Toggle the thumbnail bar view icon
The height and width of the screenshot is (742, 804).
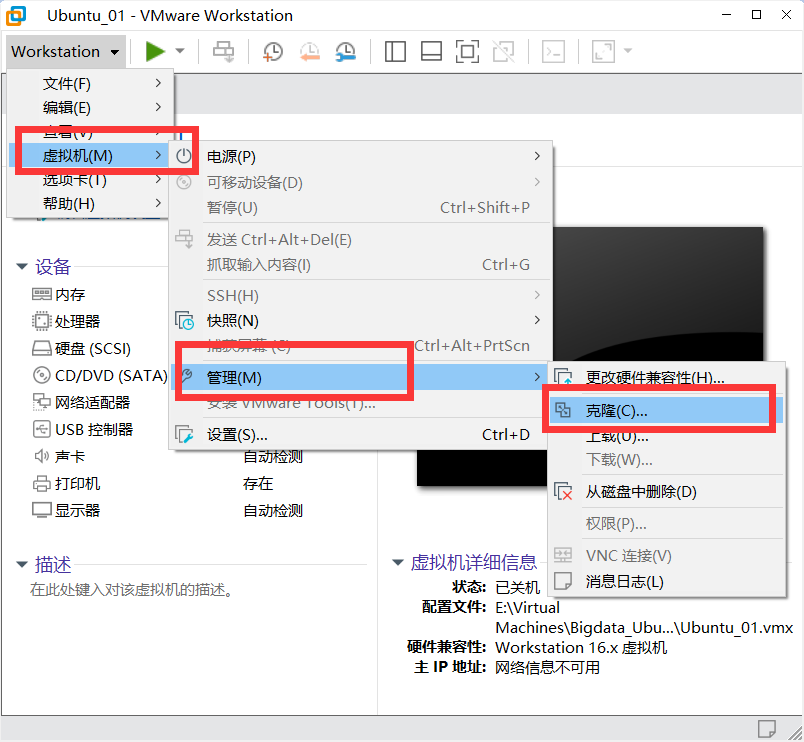coord(431,51)
